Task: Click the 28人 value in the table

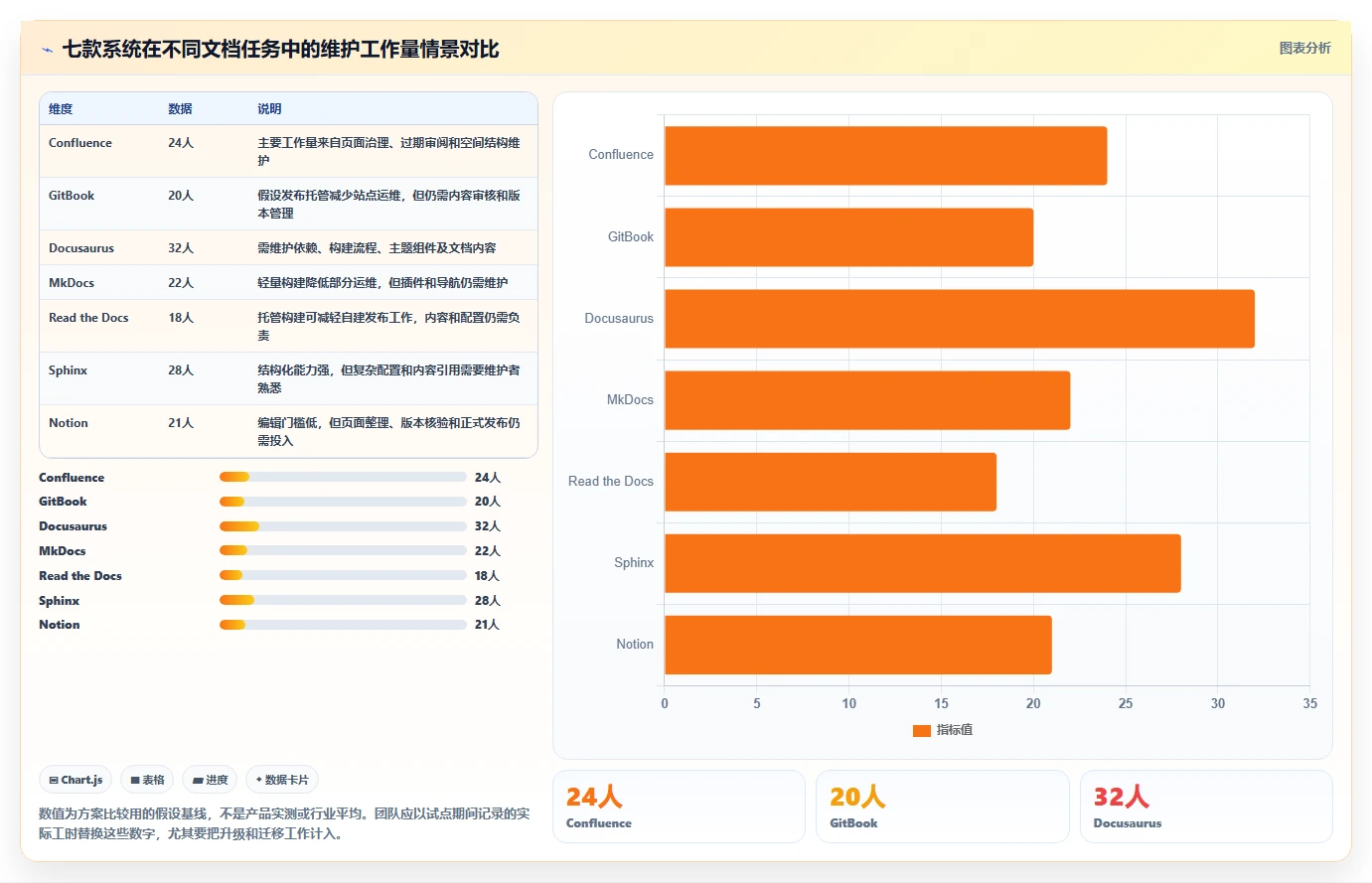Action: pyautogui.click(x=181, y=370)
